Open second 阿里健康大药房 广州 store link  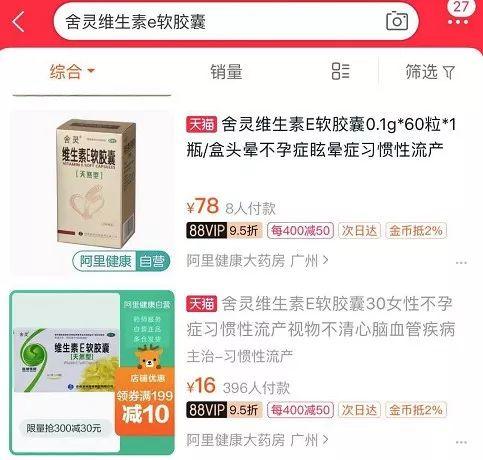click(257, 440)
